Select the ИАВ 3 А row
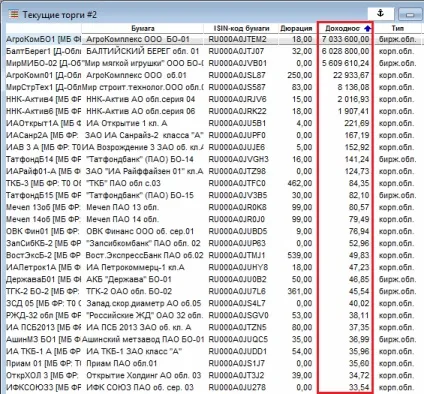The height and width of the screenshot is (394, 424). pyautogui.click(x=213, y=147)
